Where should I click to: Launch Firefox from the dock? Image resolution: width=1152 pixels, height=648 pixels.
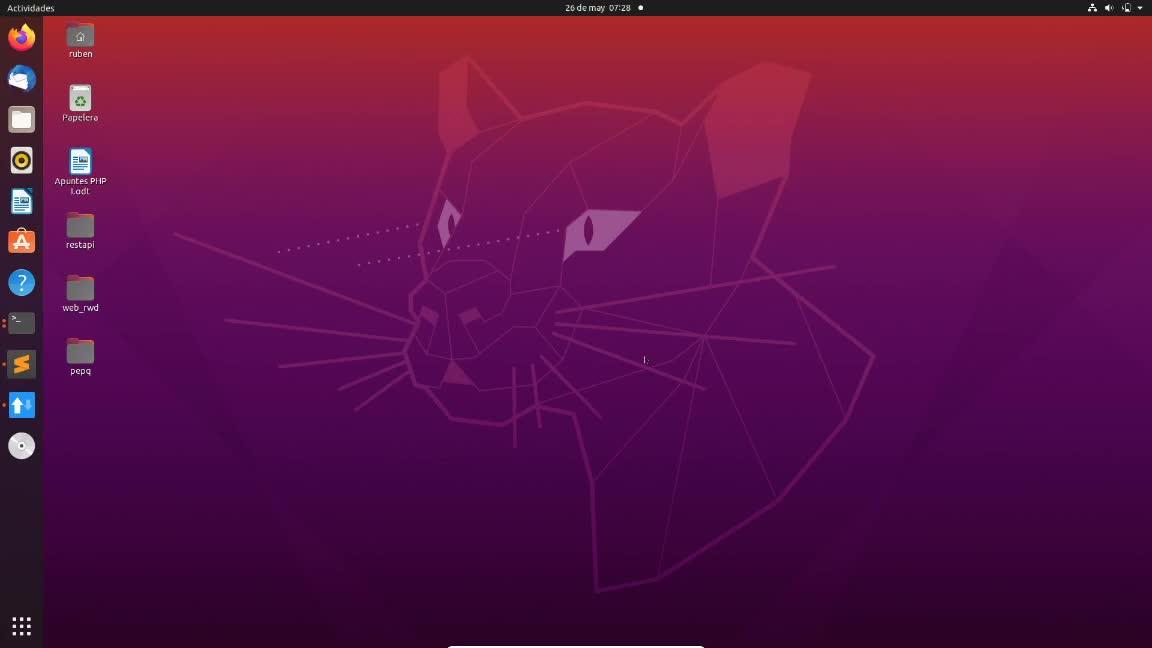21,37
